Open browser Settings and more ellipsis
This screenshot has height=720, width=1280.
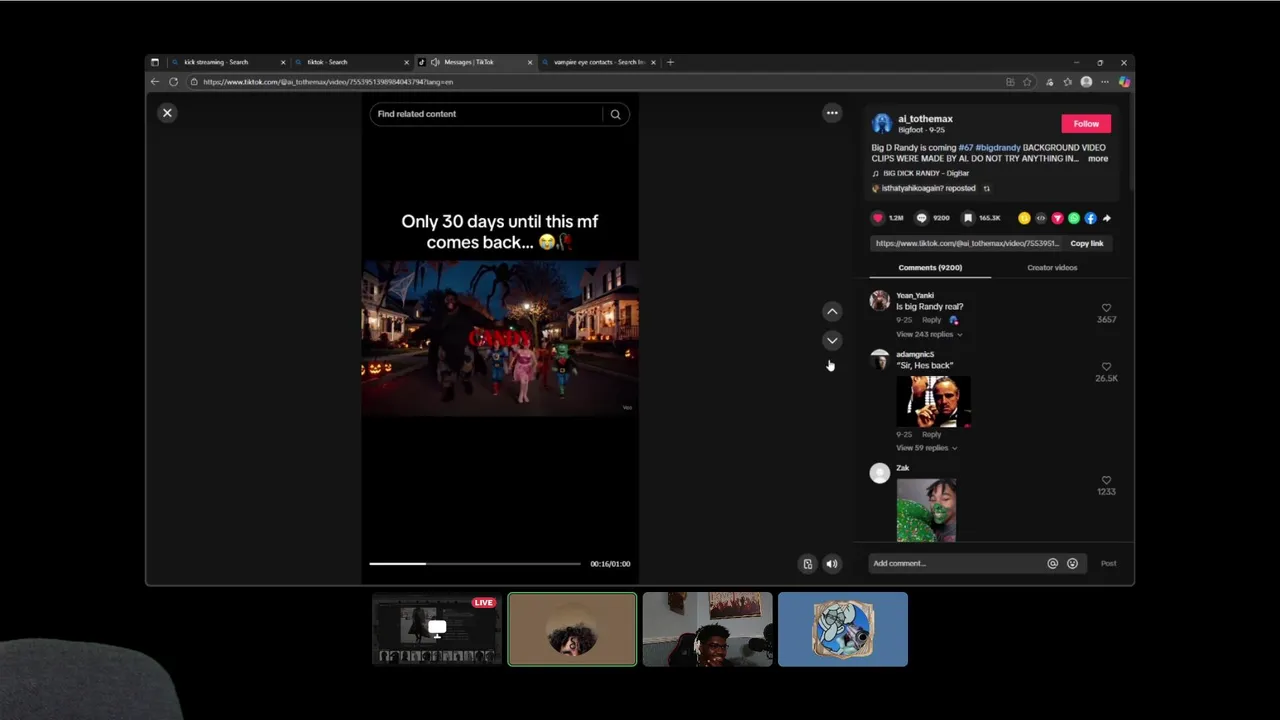coord(1105,82)
